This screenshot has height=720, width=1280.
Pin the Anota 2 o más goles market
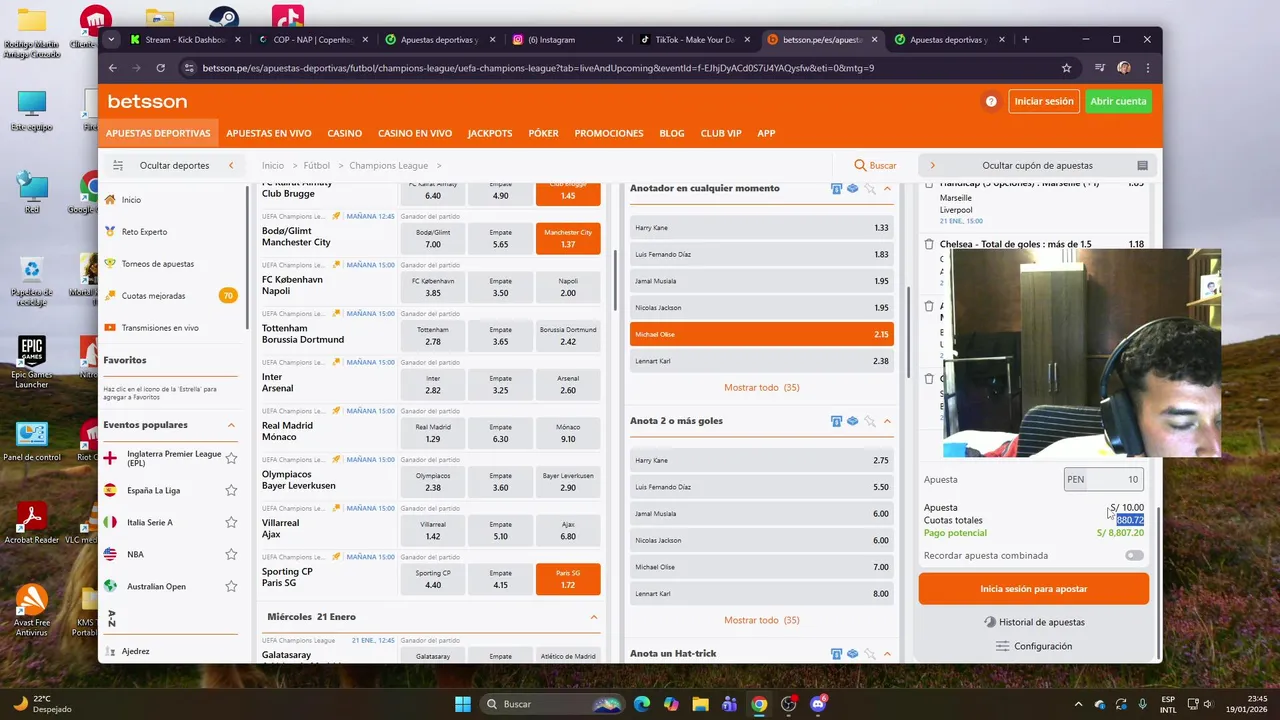pos(870,421)
